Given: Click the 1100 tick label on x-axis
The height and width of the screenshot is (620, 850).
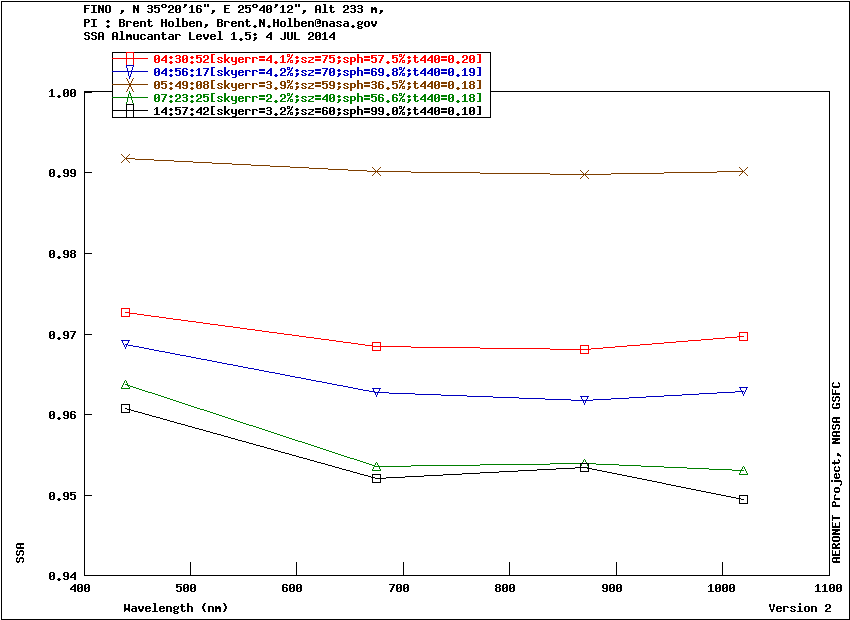Looking at the screenshot, I should 828,588.
